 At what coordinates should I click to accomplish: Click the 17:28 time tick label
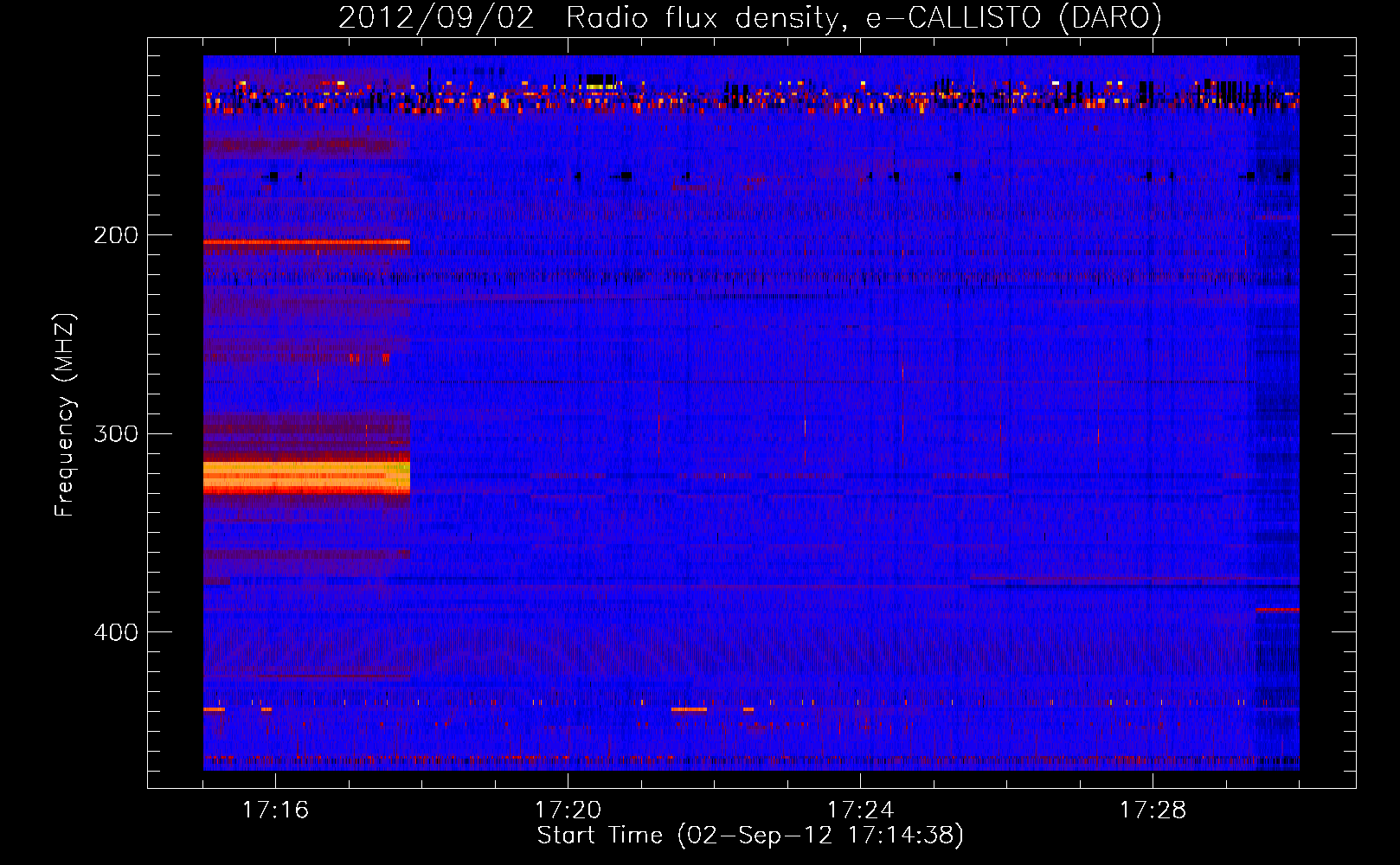coord(1153,811)
